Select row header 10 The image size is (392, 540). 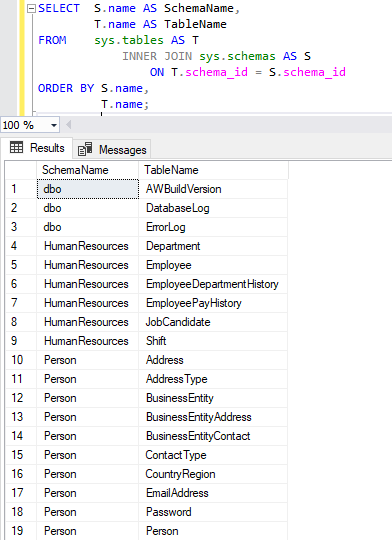point(21,360)
